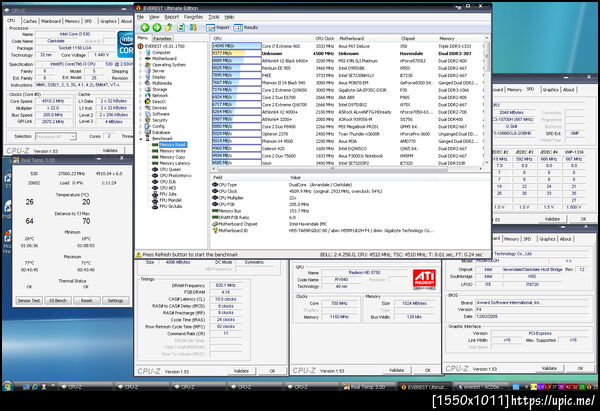This screenshot has height=411, width=600.
Task: Click the FPU SinJulia benchmark icon
Action: pyautogui.click(x=155, y=206)
